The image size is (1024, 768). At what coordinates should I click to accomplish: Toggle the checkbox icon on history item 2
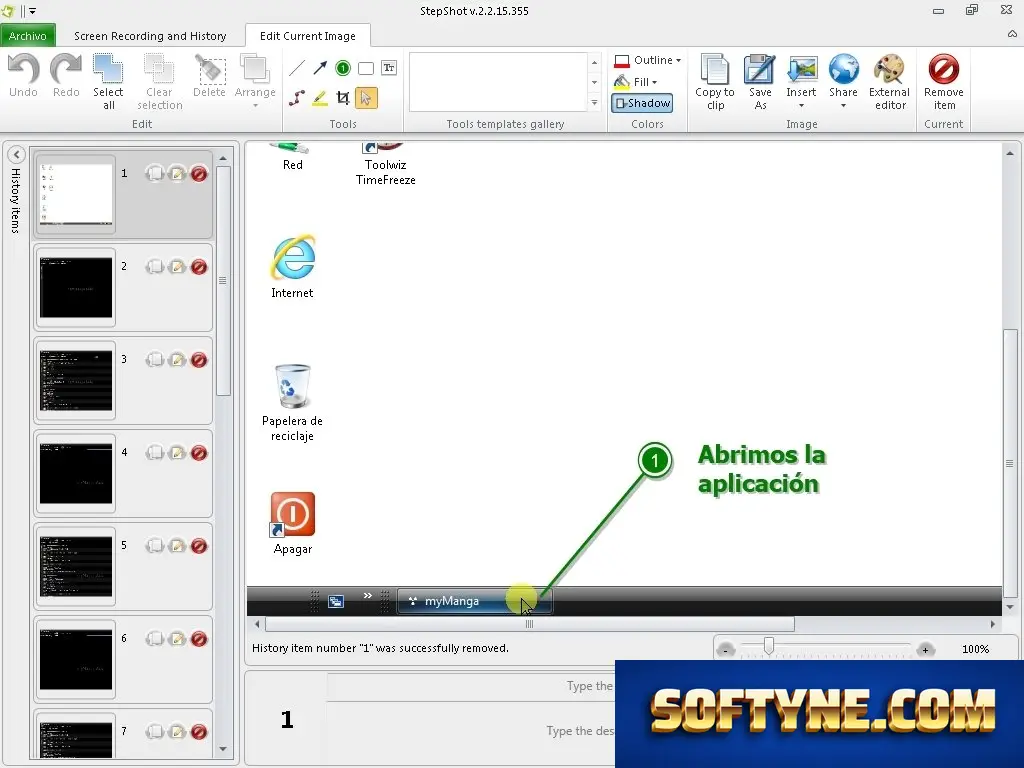click(x=155, y=266)
